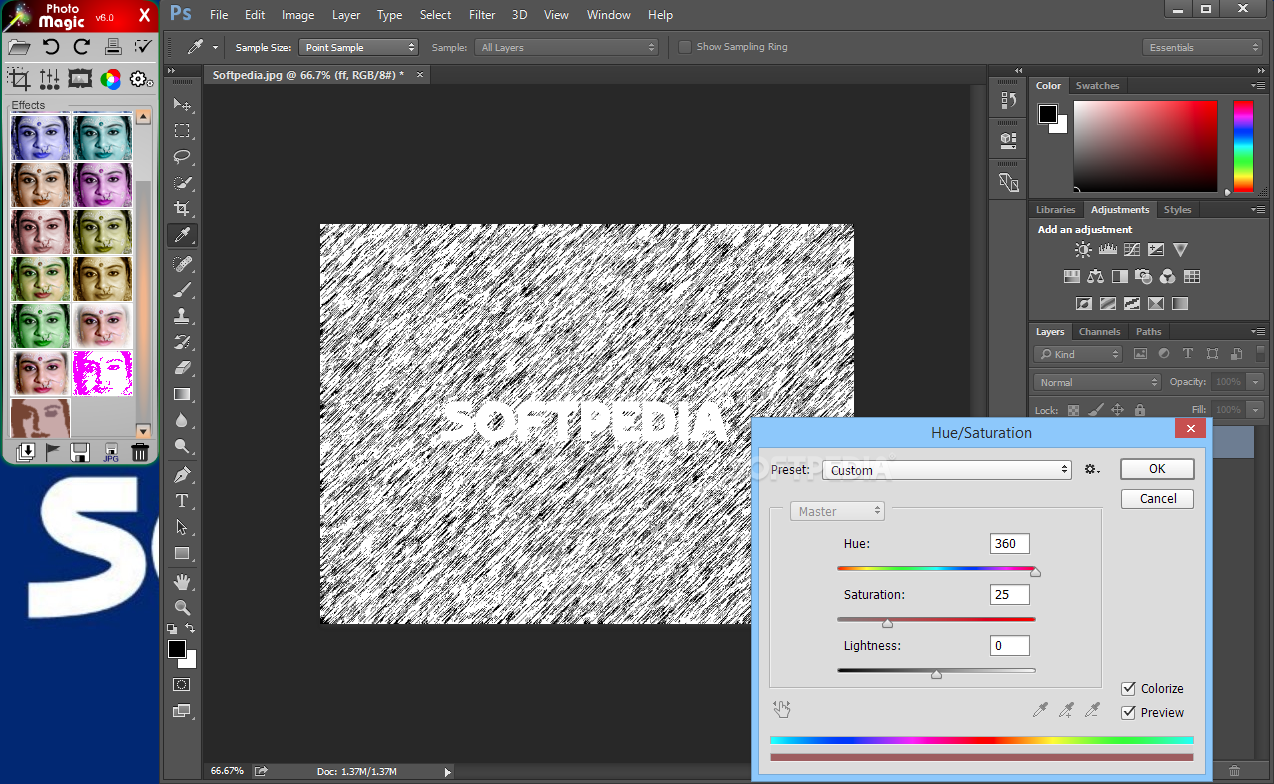Toggle lock transparent pixels
This screenshot has height=784, width=1274.
(x=1073, y=410)
